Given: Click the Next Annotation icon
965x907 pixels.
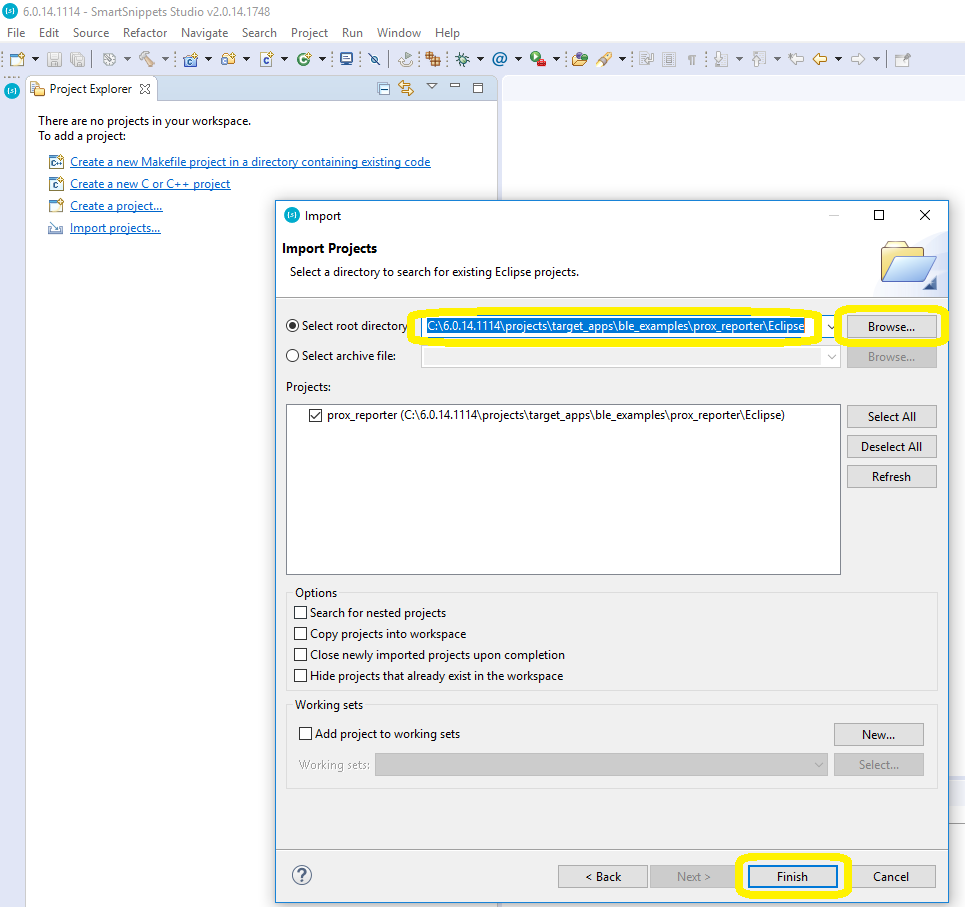Looking at the screenshot, I should point(721,59).
